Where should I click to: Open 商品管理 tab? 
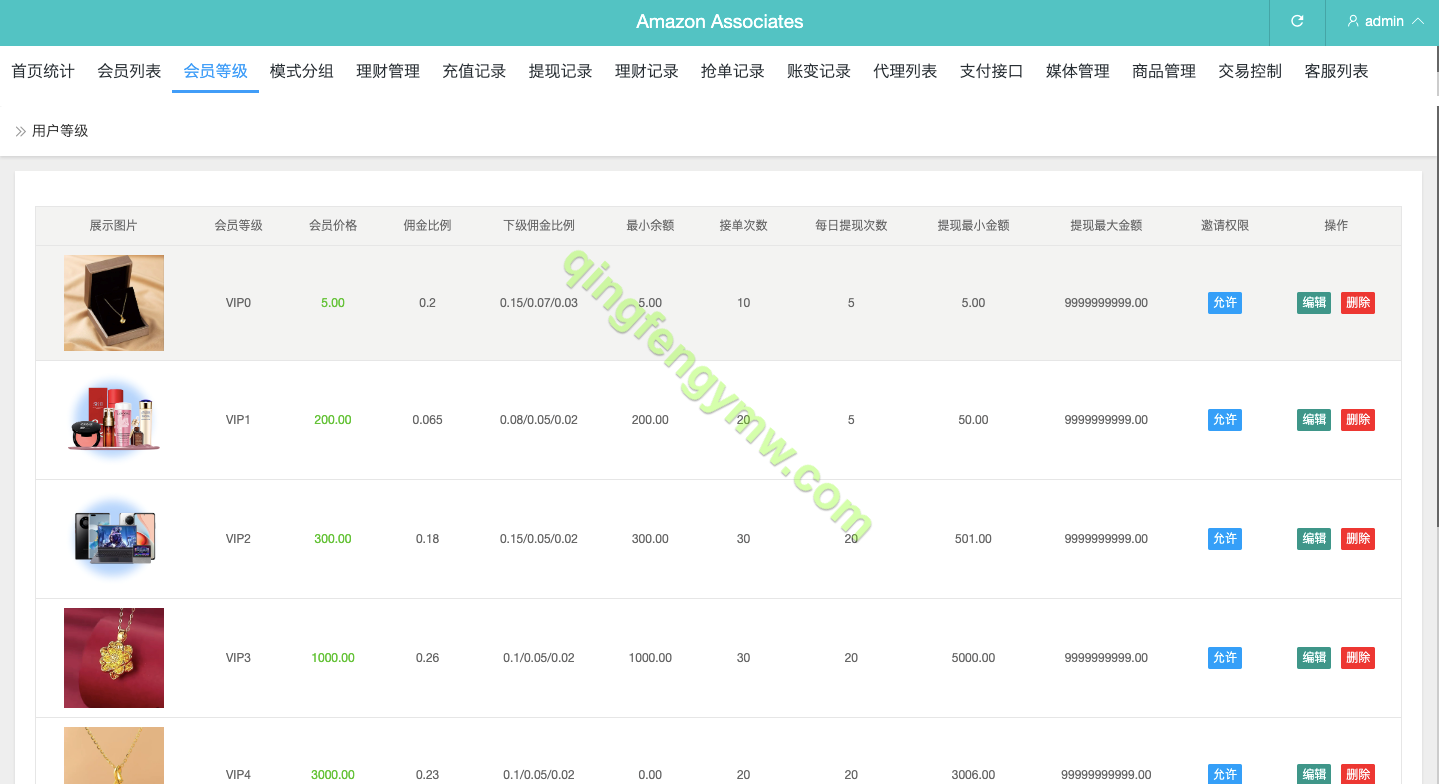pos(1164,71)
